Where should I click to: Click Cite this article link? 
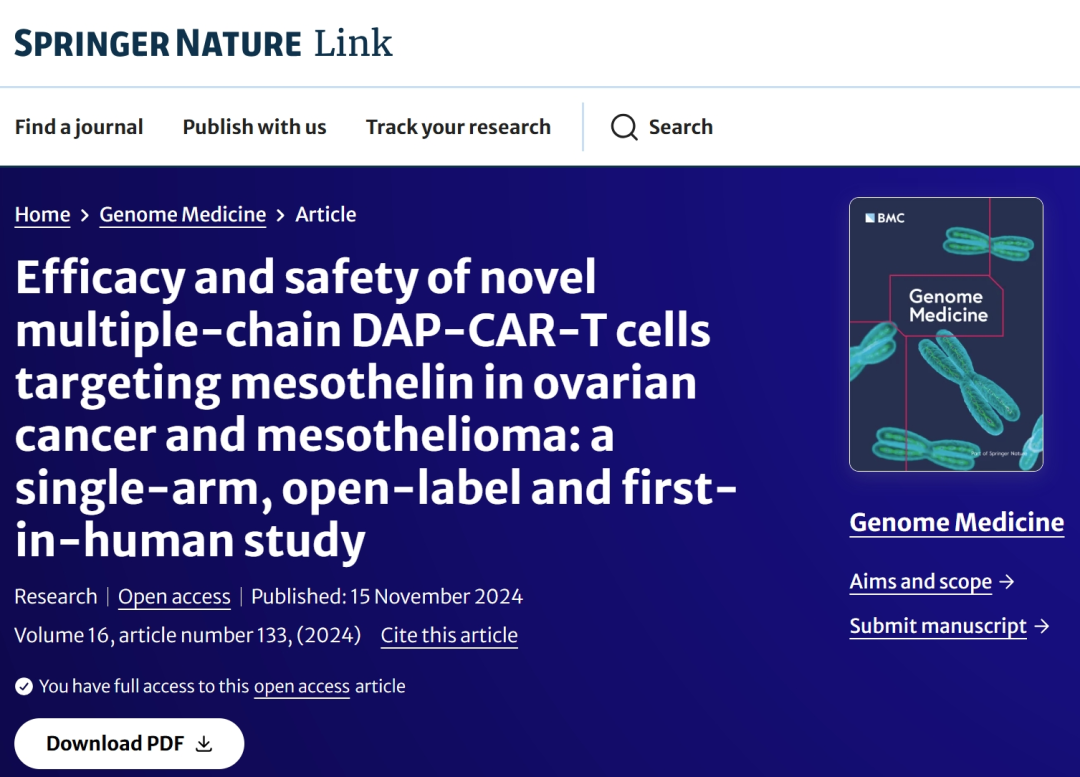pos(449,635)
